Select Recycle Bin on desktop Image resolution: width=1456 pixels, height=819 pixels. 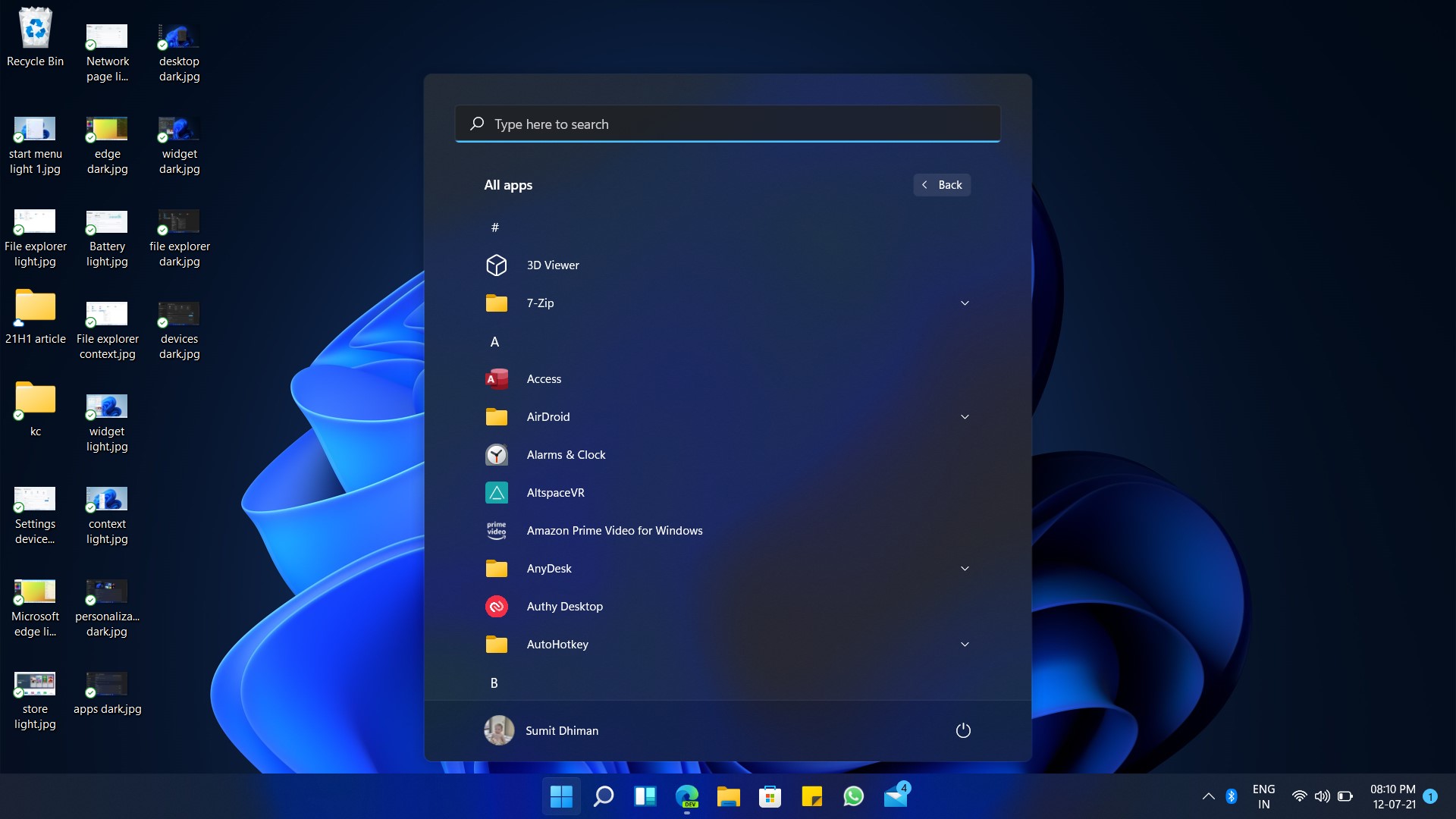[x=35, y=38]
